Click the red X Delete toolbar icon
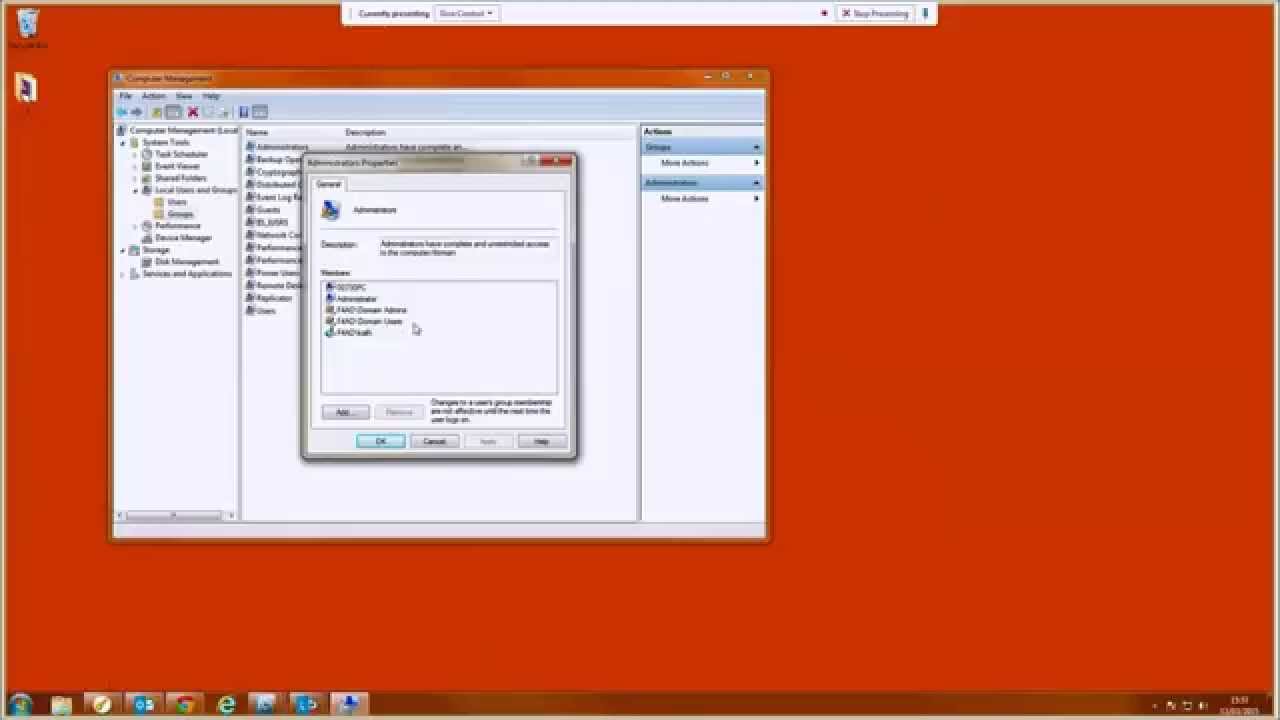Image resolution: width=1280 pixels, height=720 pixels. pos(193,112)
